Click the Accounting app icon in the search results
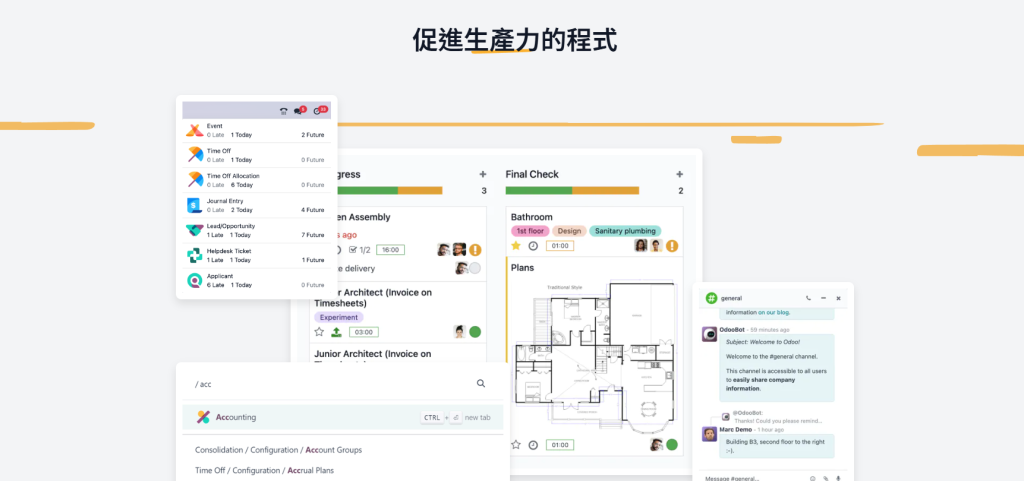Viewport: 1024px width, 481px height. 204,417
